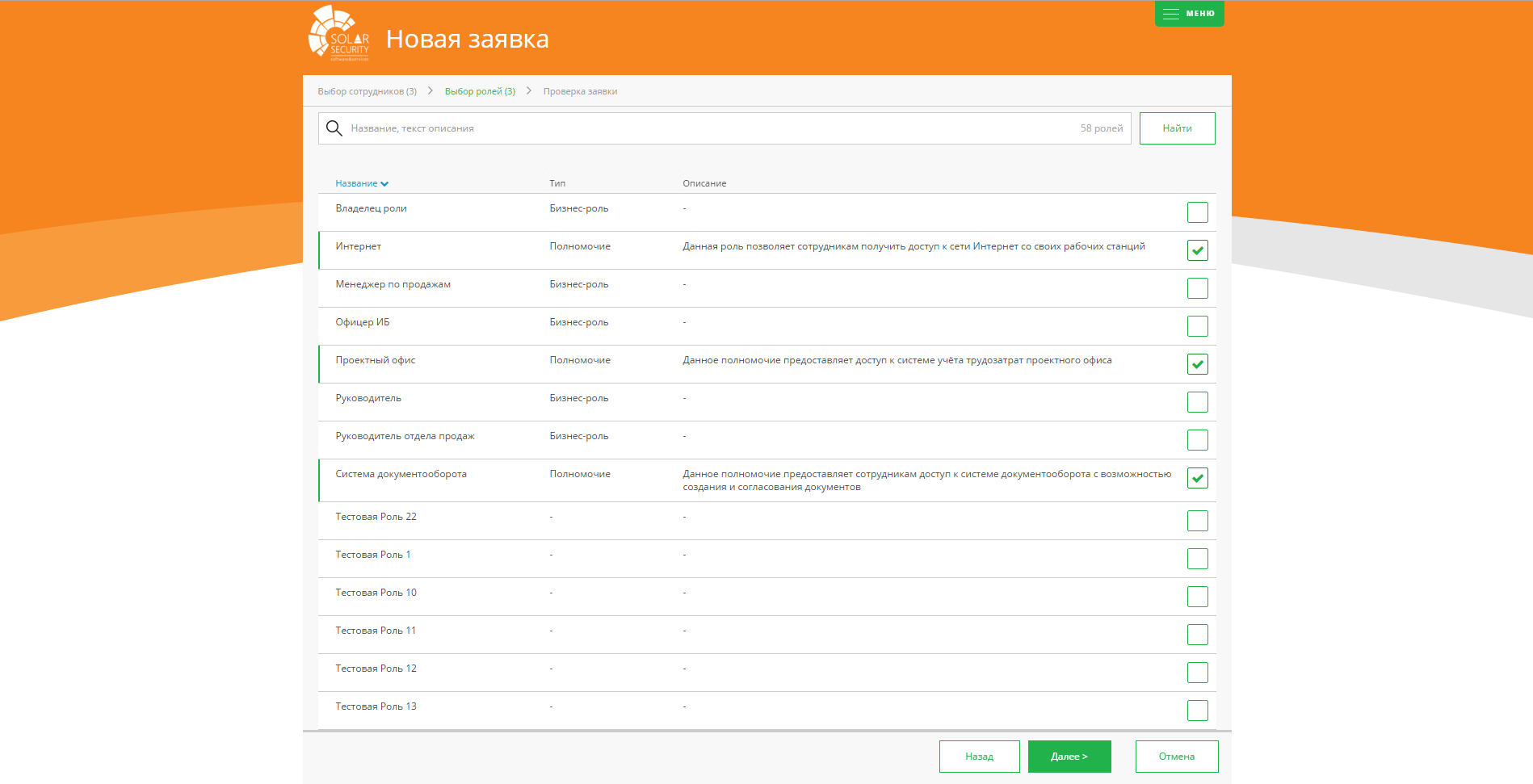
Task: Enable the Руководитель отдела продаж checkbox
Action: point(1197,440)
